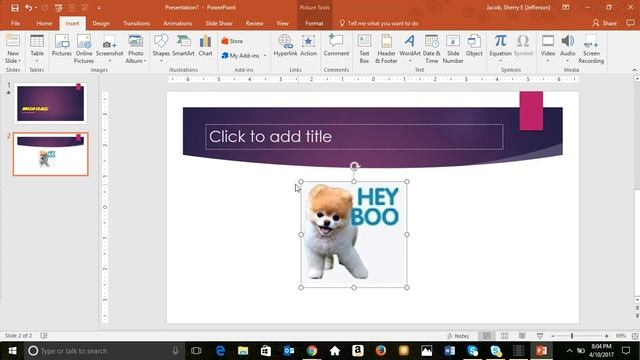Create a Photo Album
This screenshot has height=360, width=640.
136,49
